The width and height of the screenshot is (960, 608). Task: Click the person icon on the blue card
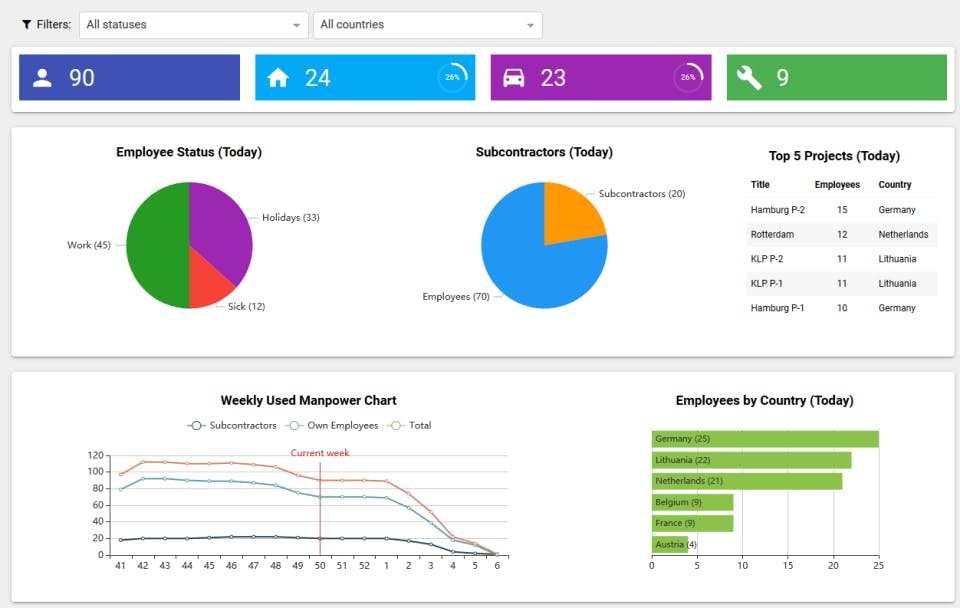(42, 78)
